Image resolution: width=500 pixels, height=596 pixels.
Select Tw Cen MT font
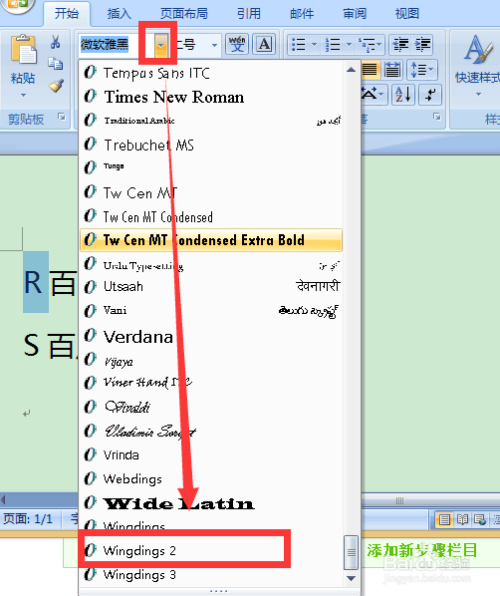pos(211,193)
